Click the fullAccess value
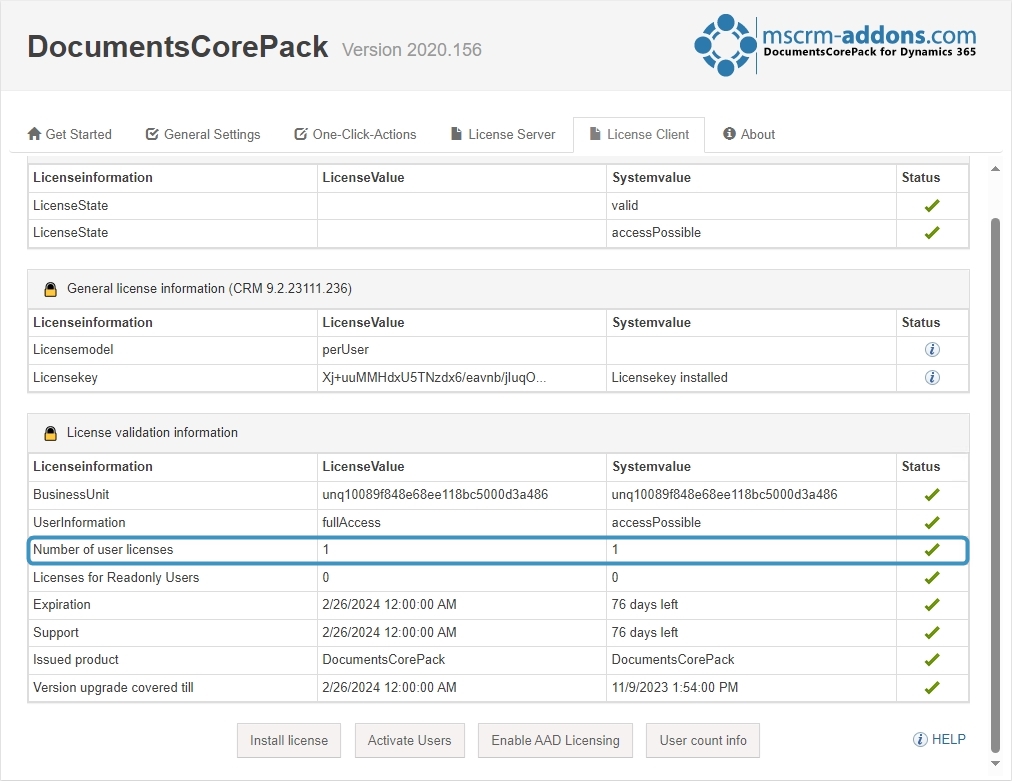 351,523
